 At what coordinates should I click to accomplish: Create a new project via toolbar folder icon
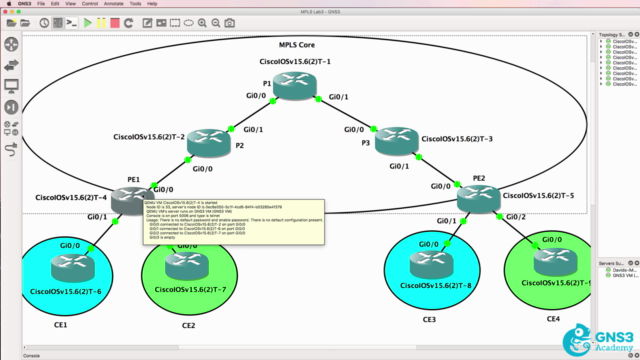point(11,23)
